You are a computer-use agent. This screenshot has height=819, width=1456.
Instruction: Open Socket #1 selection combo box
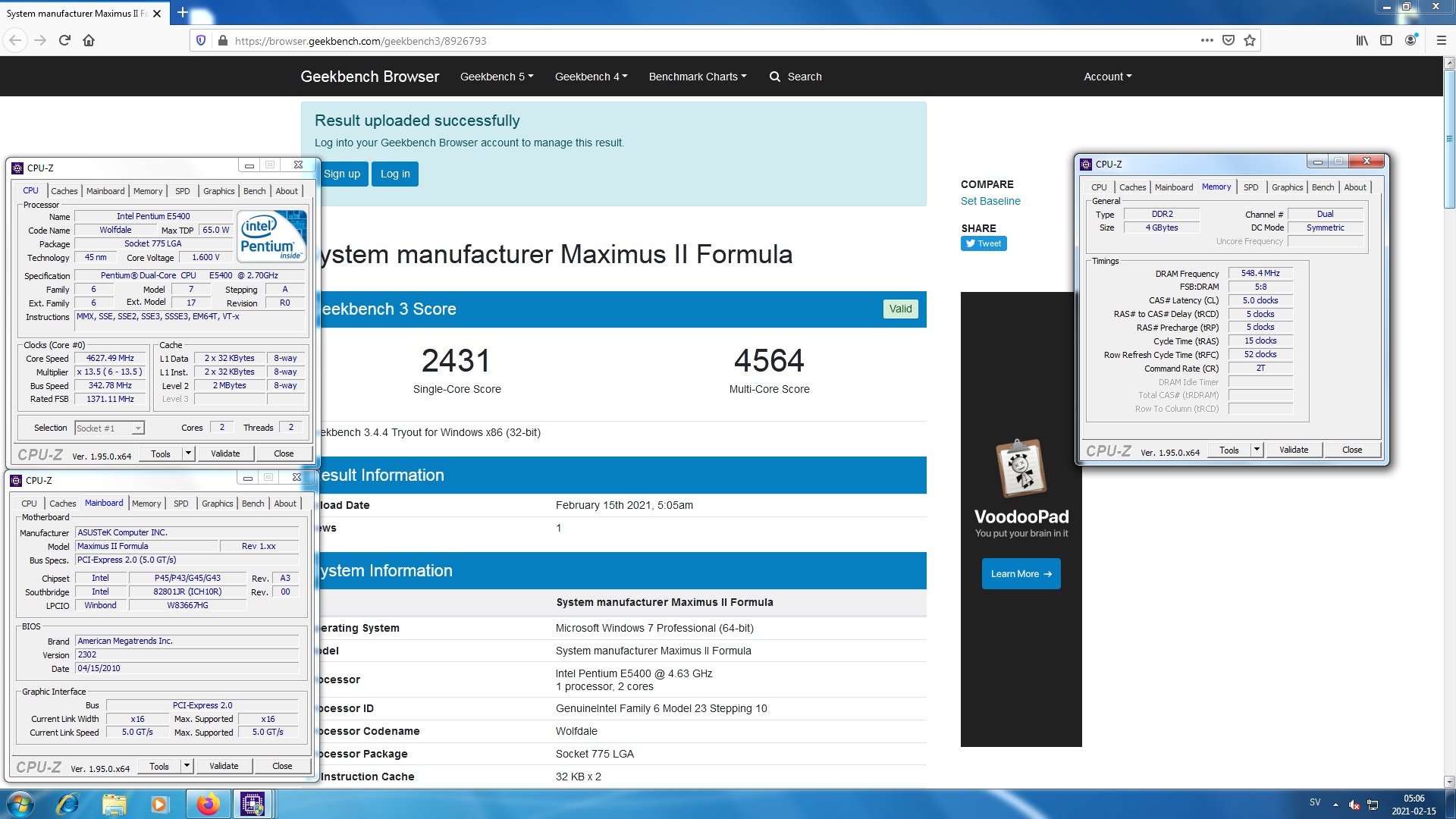tap(109, 428)
